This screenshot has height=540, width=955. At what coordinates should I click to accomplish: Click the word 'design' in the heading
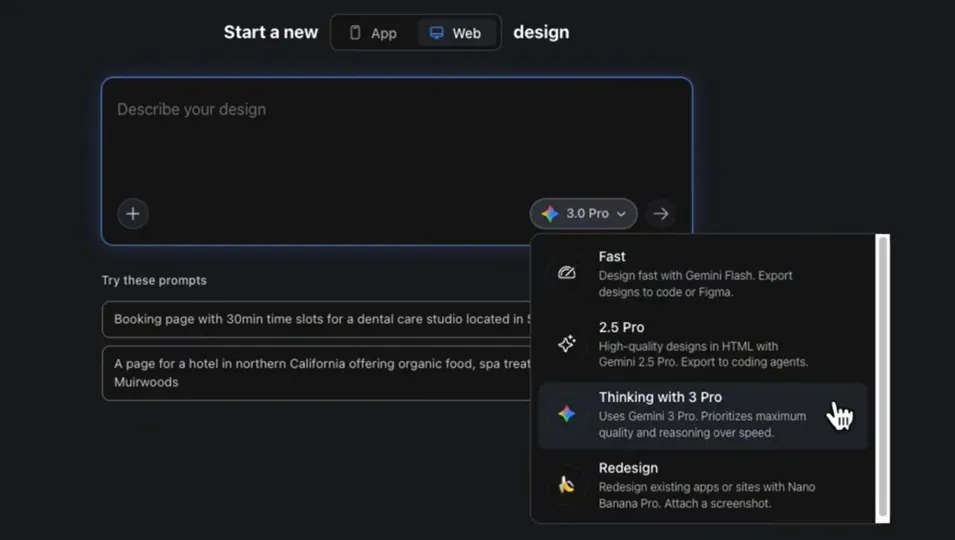541,32
